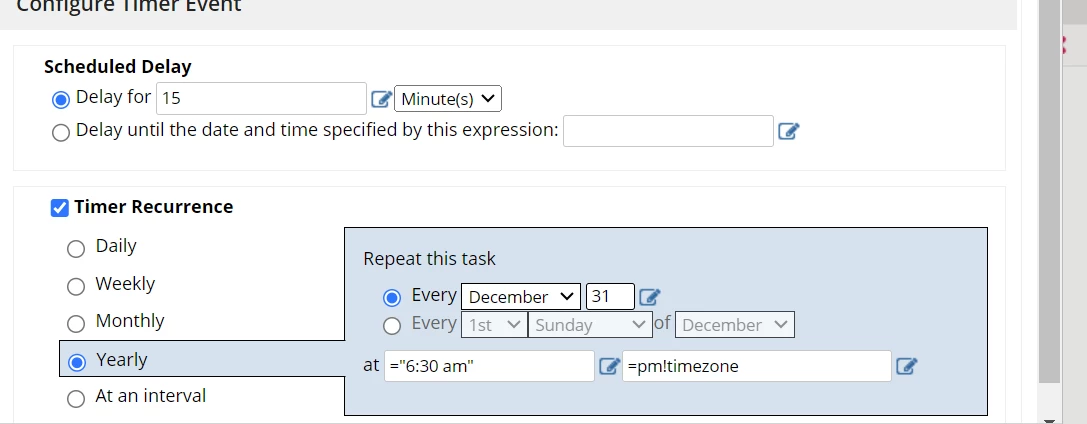
Task: Open the Sunday weekday dropdown
Action: (590, 324)
